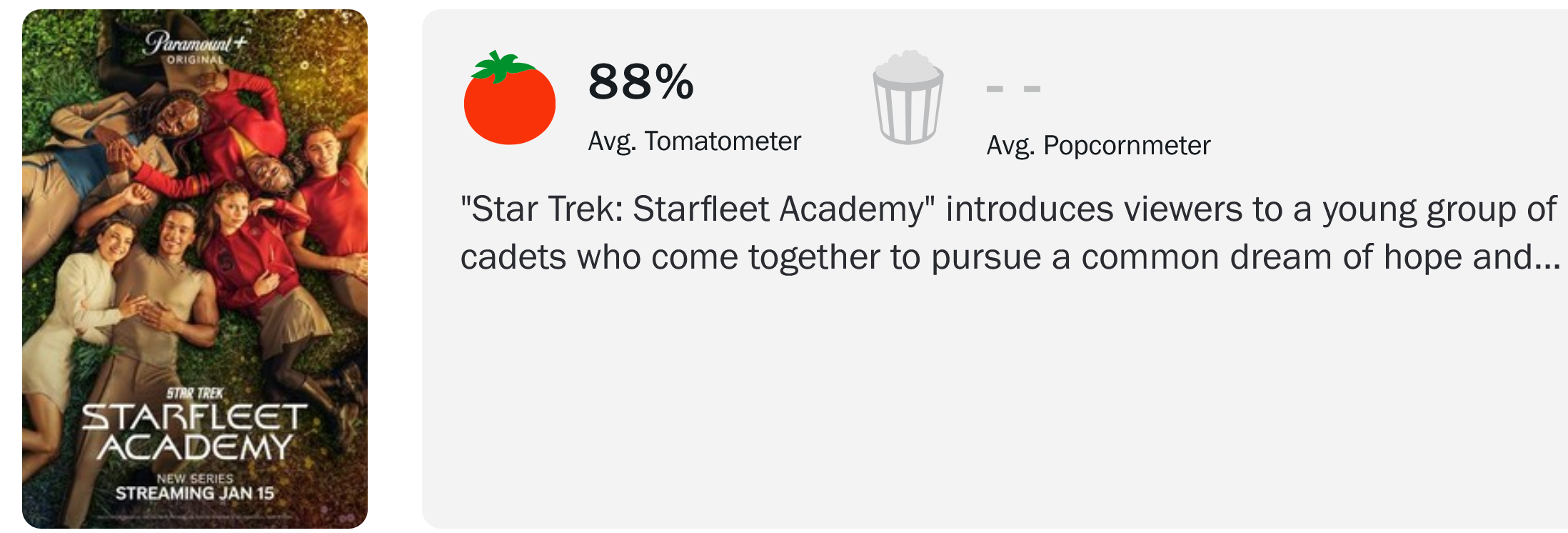Viewport: 1568px width, 533px height.
Task: Click the 88% Tomatometer score
Action: click(x=640, y=81)
